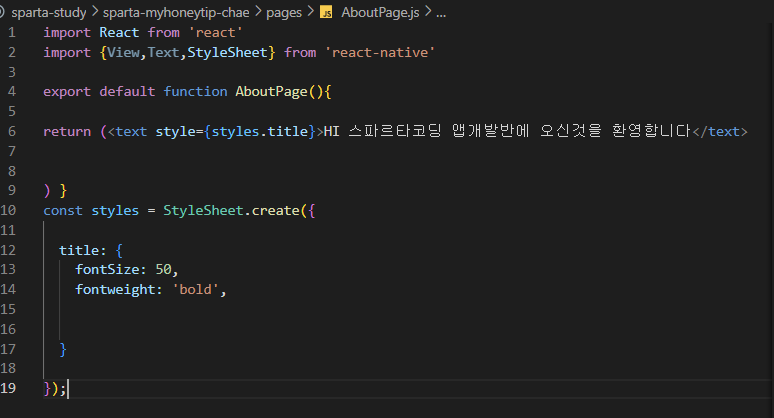Click the 'bold' string value
774x418 pixels.
pos(195,289)
